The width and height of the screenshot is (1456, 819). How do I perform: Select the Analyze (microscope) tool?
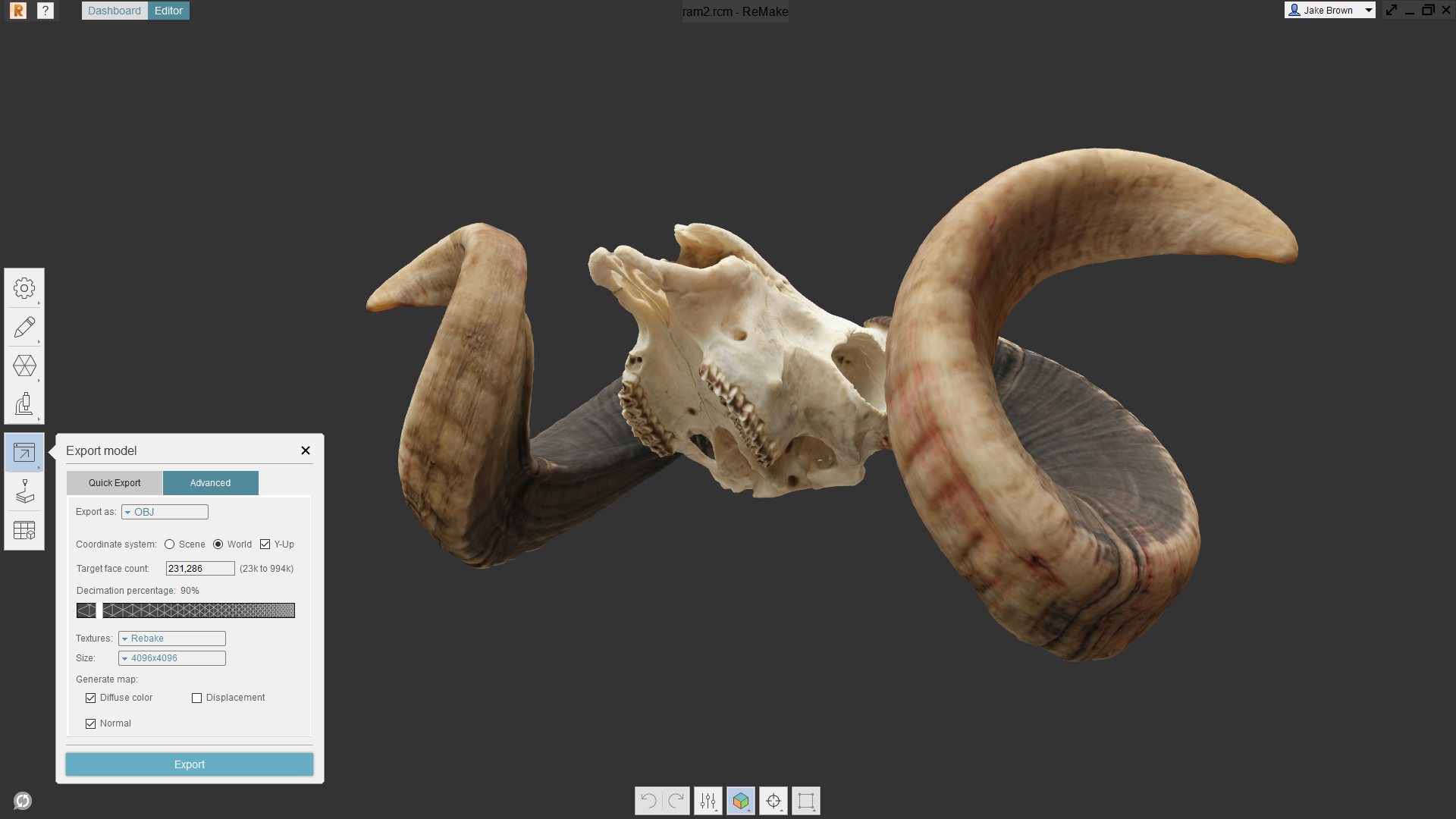24,404
